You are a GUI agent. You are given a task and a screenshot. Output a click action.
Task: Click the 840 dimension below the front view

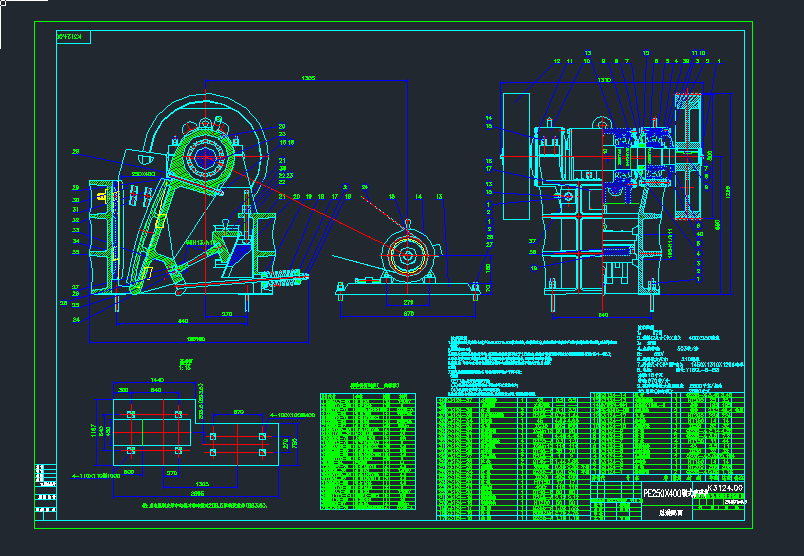pyautogui.click(x=603, y=315)
